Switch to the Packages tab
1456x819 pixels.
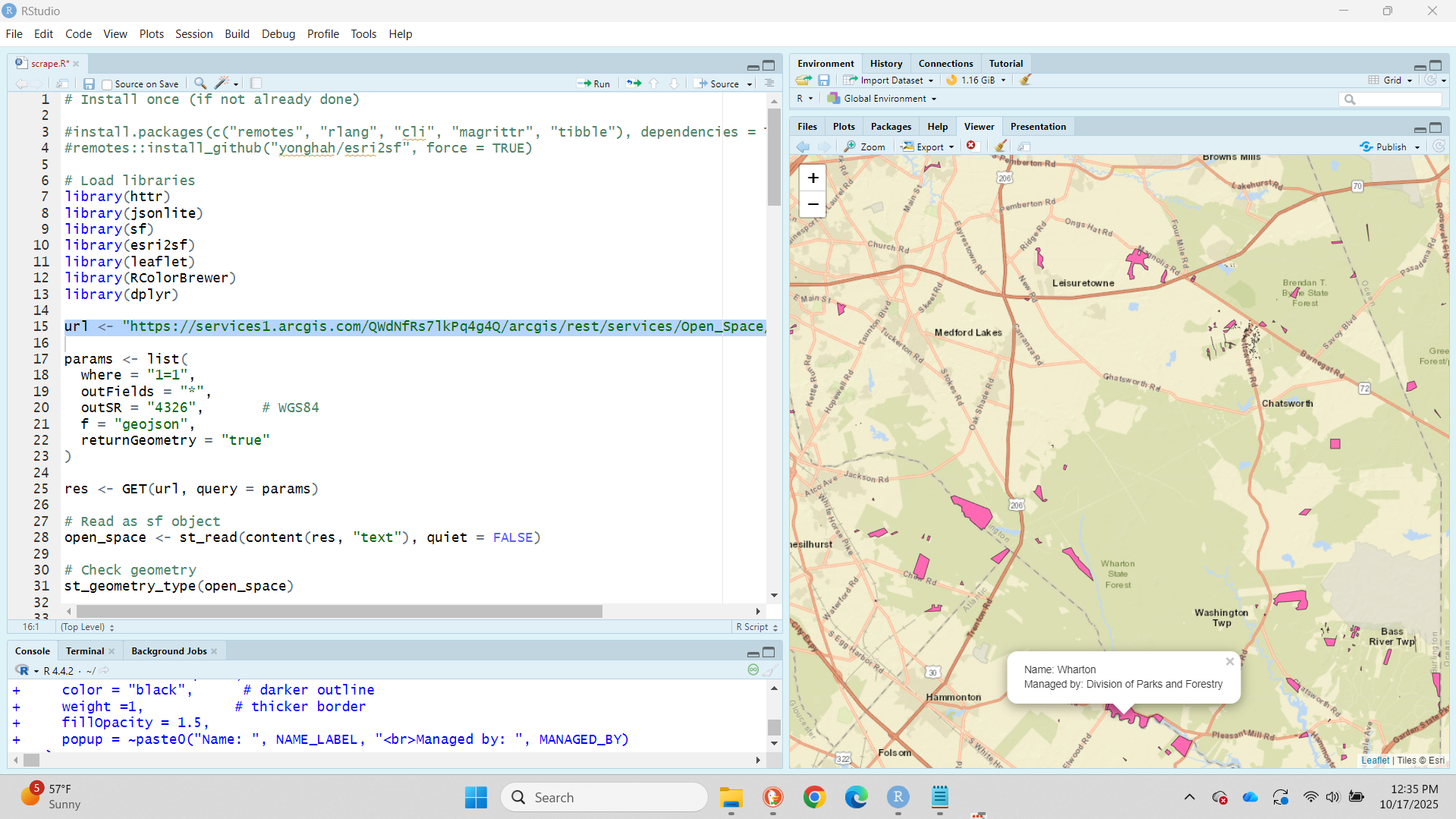(x=891, y=127)
